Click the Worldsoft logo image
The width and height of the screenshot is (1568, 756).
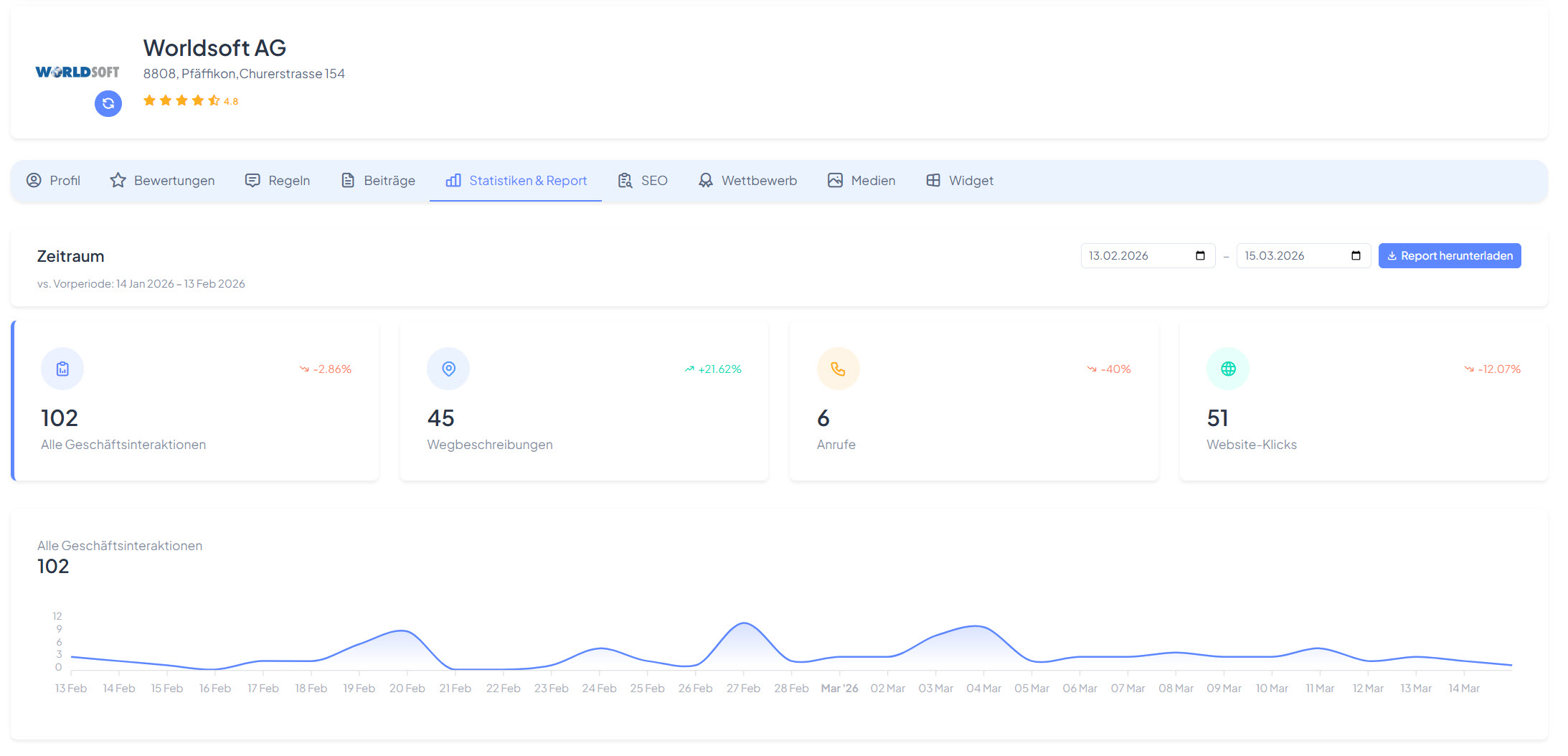77,72
